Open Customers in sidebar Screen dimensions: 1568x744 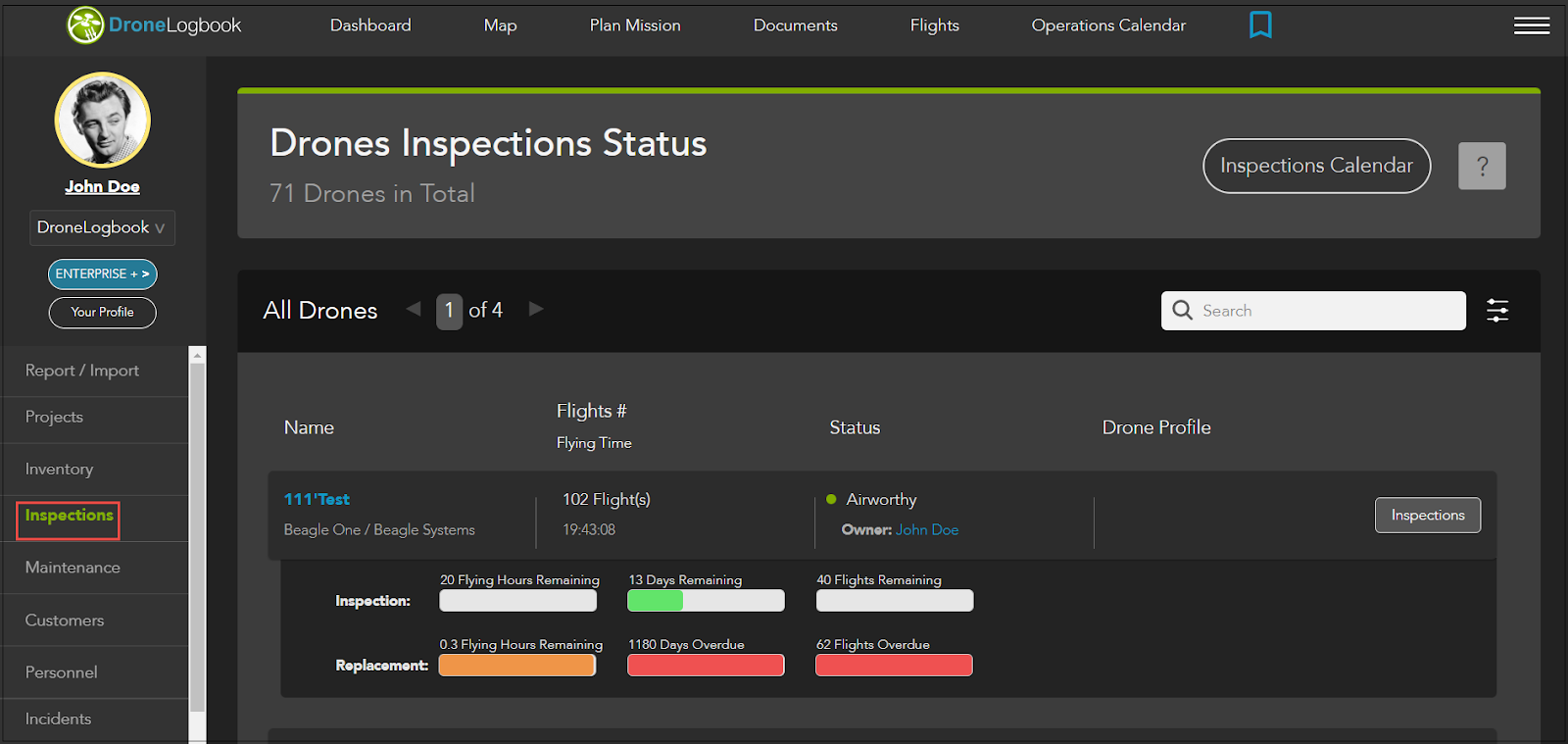(65, 620)
